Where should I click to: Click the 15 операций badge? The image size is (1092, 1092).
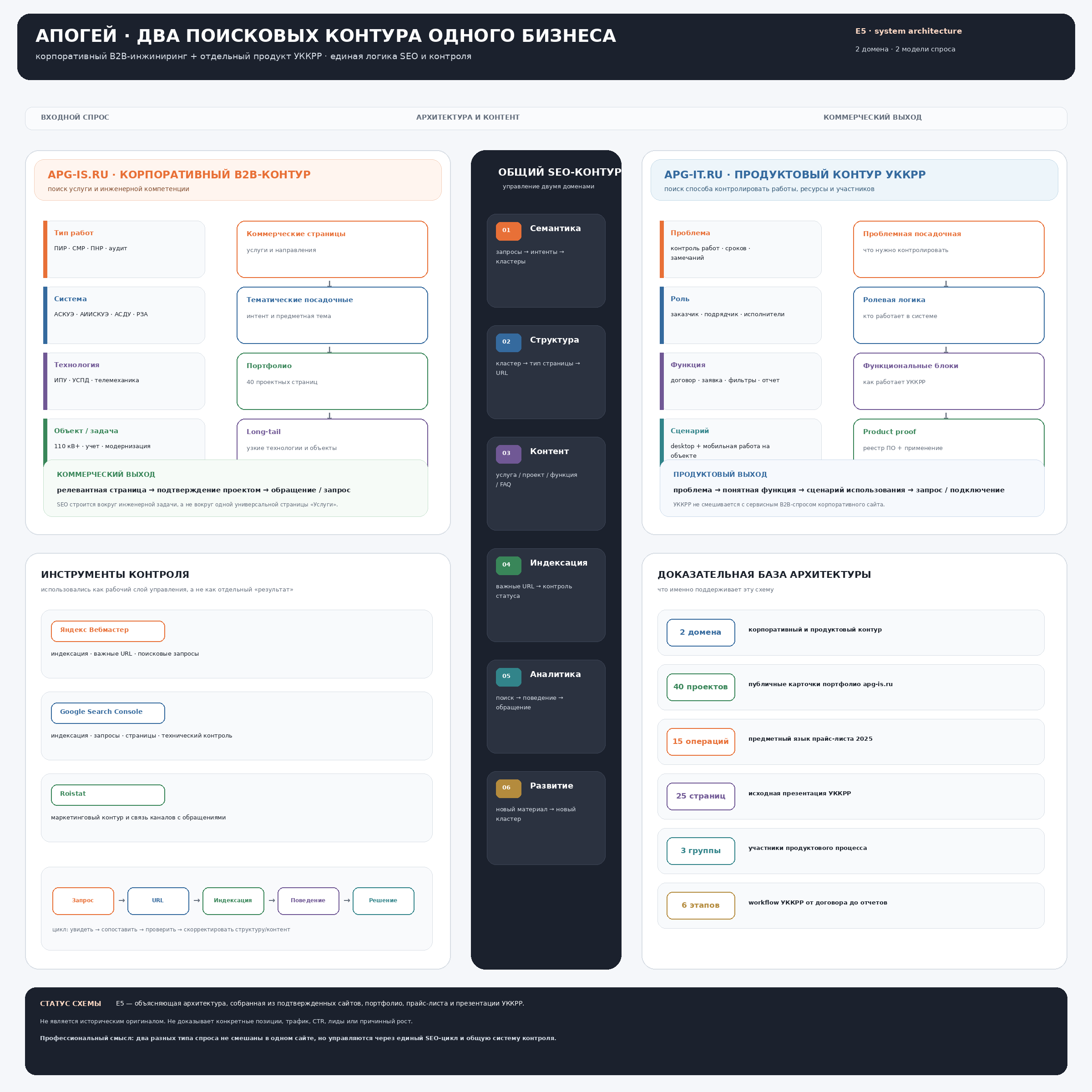pos(701,742)
